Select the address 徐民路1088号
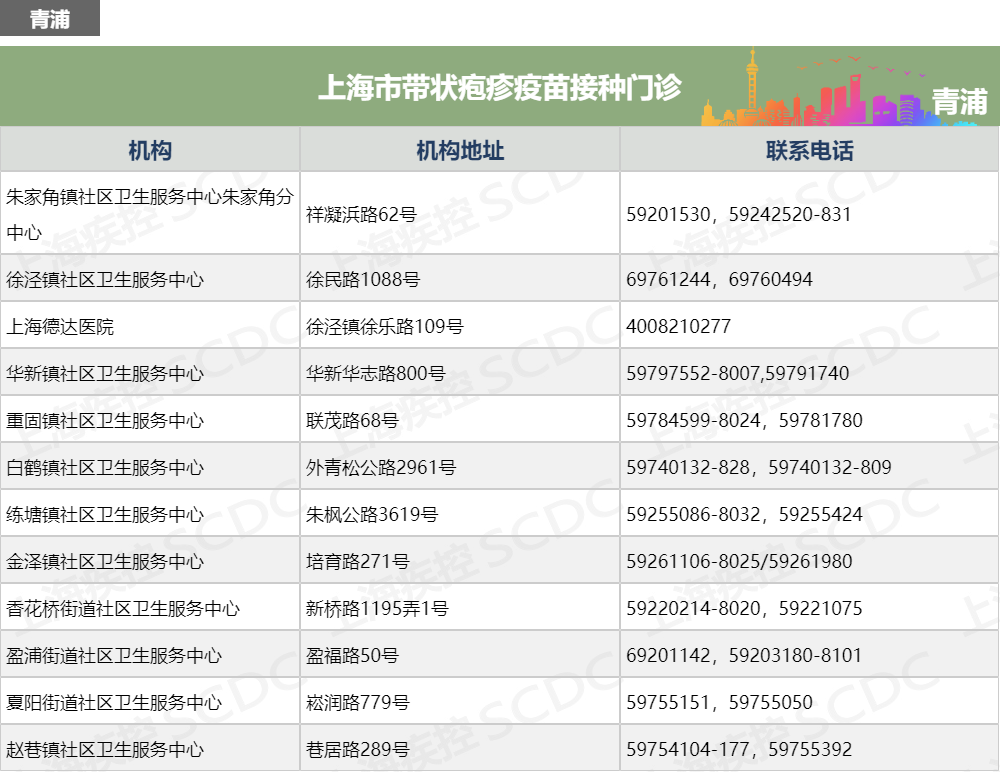 tap(363, 279)
